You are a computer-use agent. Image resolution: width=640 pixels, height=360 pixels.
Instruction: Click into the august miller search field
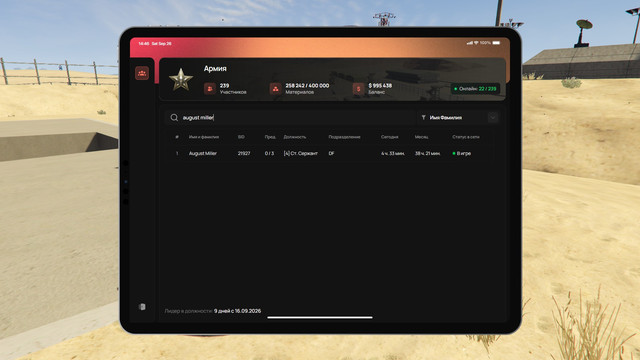(x=290, y=118)
